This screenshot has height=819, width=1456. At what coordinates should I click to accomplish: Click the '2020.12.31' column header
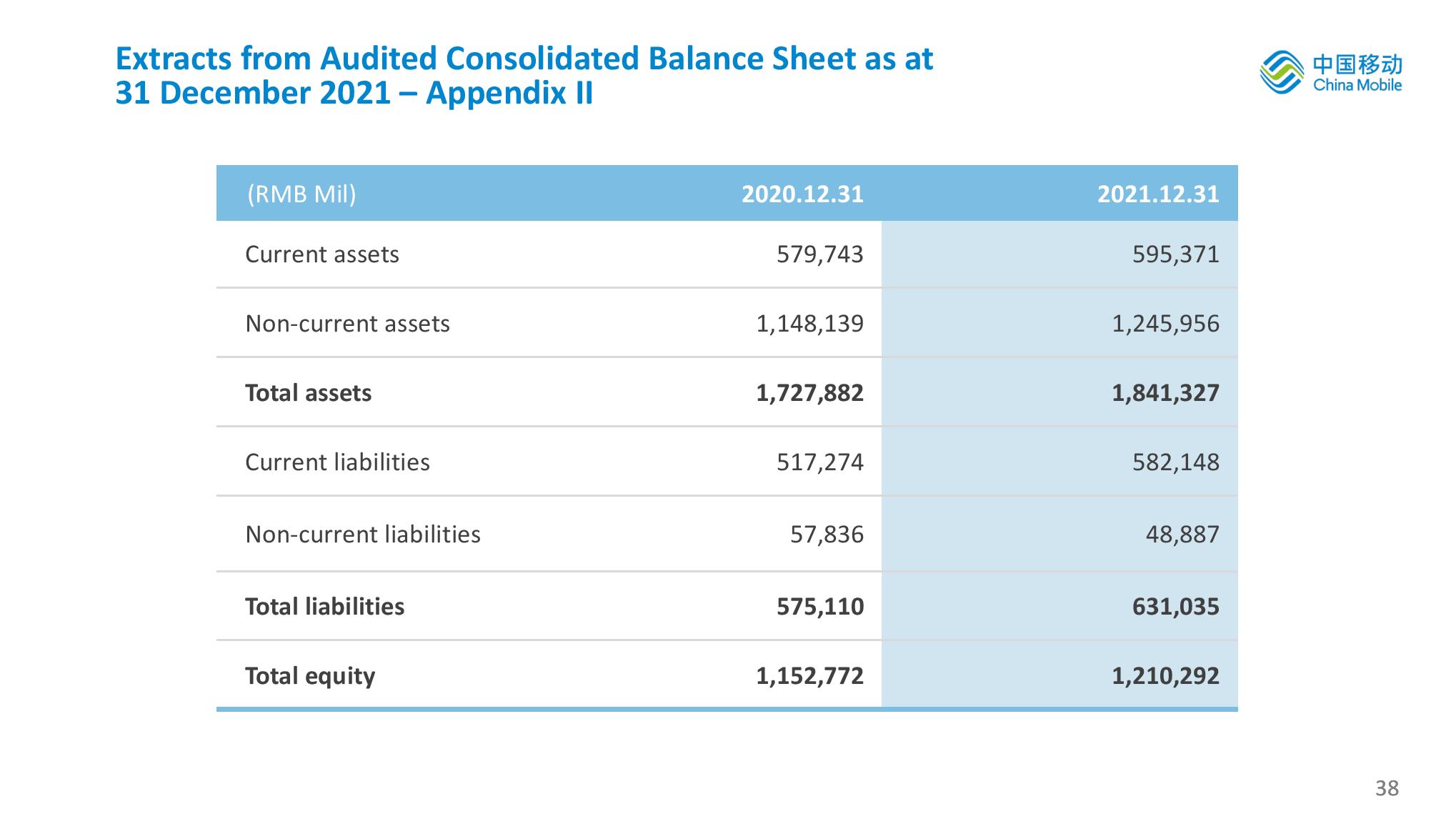click(x=802, y=194)
